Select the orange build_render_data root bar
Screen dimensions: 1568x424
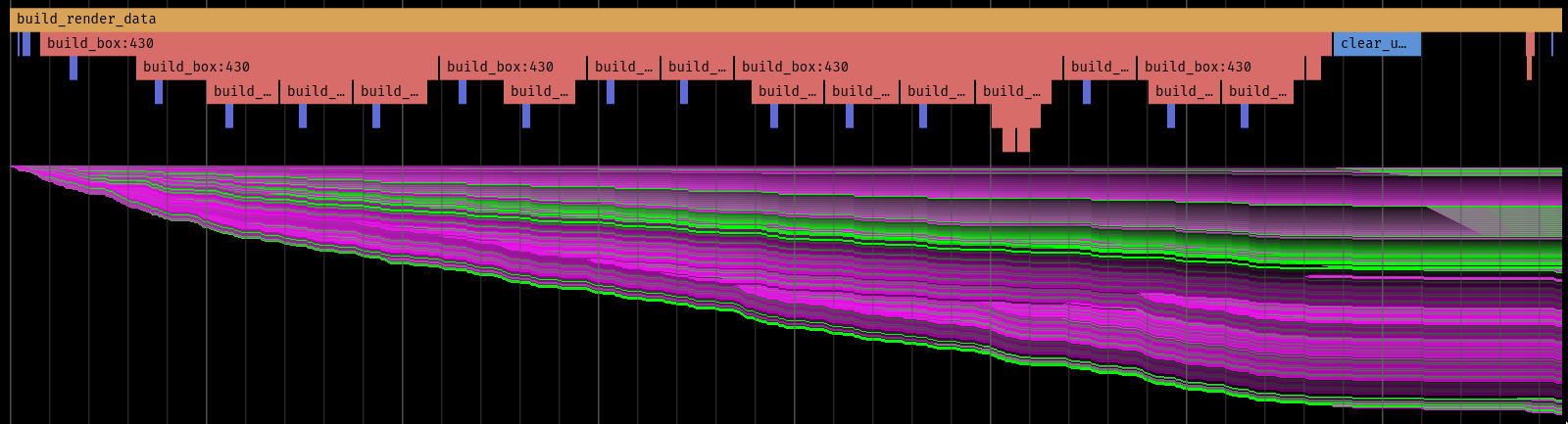[784, 20]
